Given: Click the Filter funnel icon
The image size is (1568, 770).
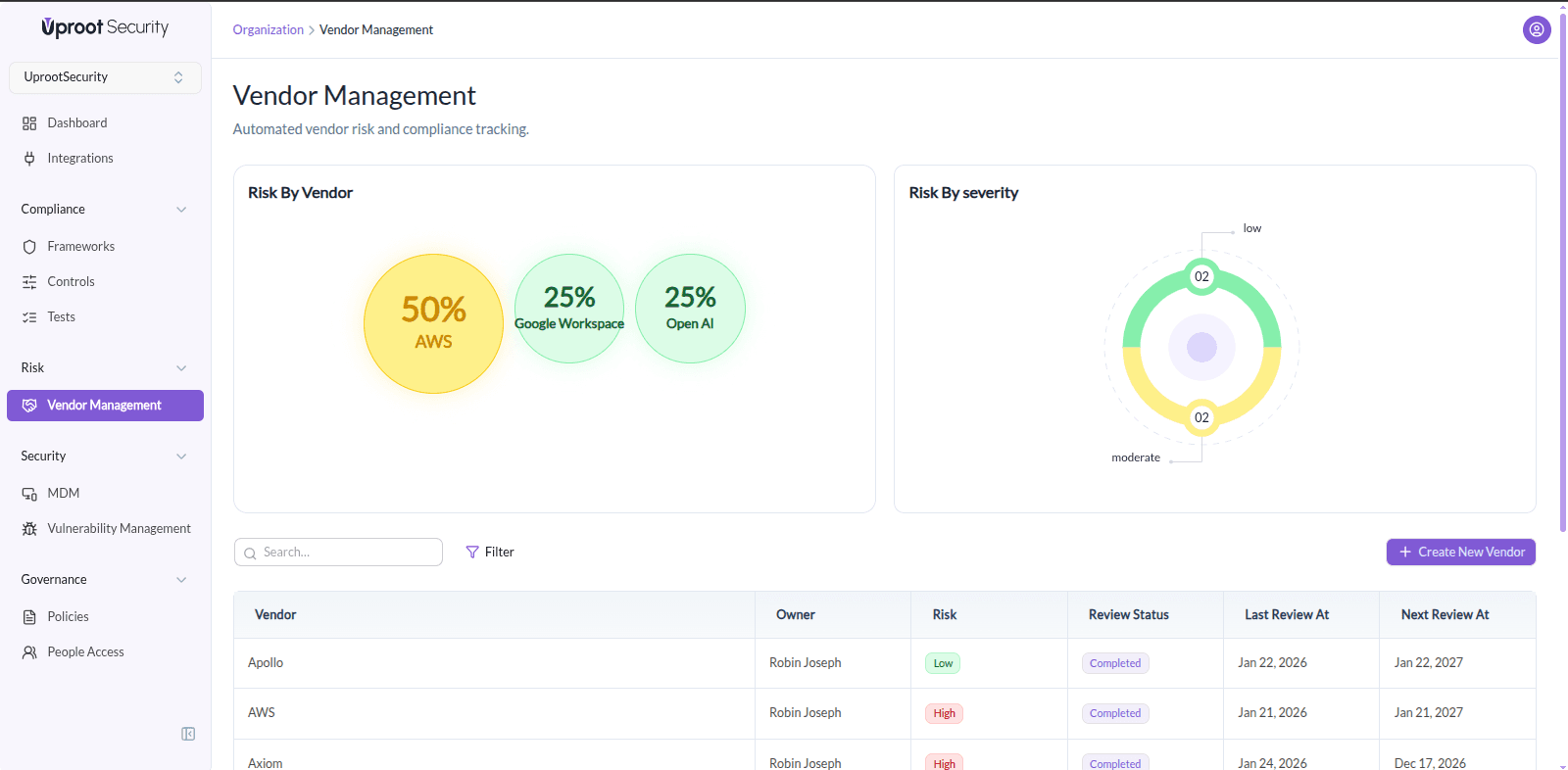Looking at the screenshot, I should pos(472,553).
